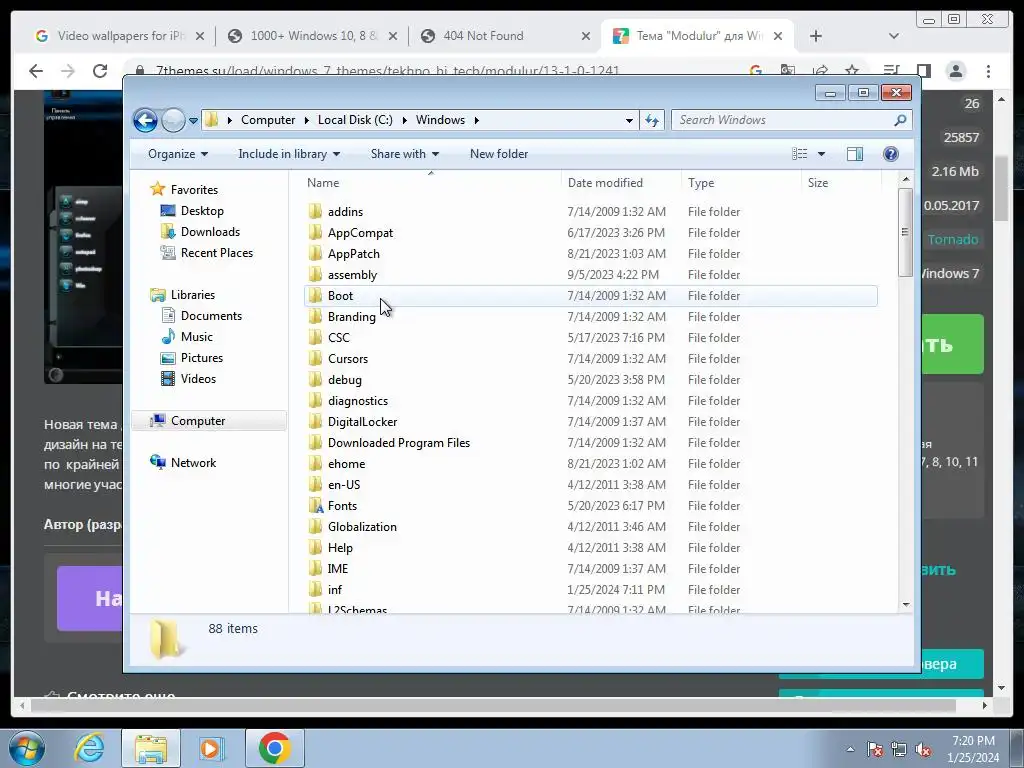The height and width of the screenshot is (768, 1024).
Task: Click the change view icon
Action: [800, 154]
